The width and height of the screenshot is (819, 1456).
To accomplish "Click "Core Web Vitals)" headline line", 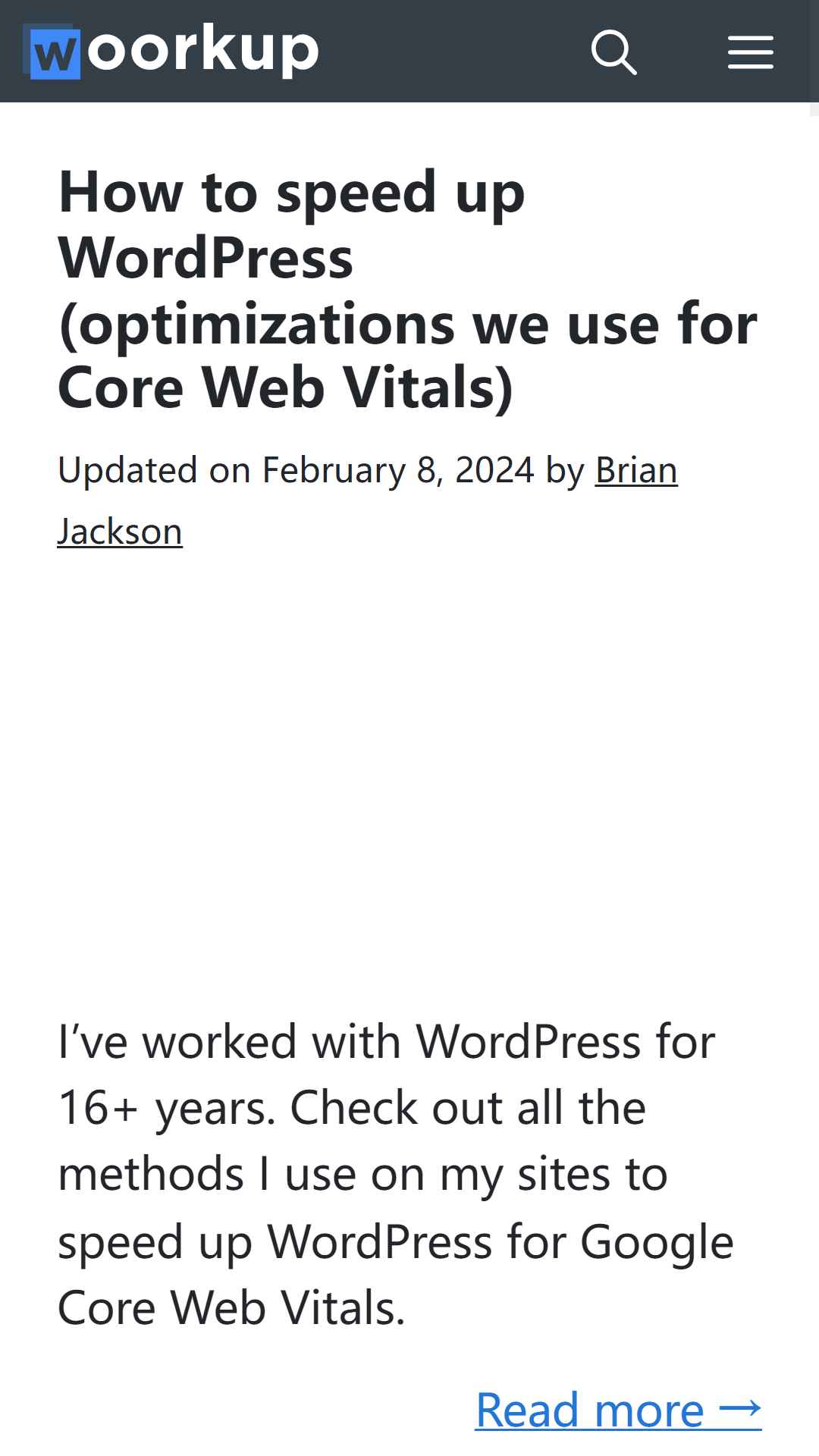I will point(286,388).
